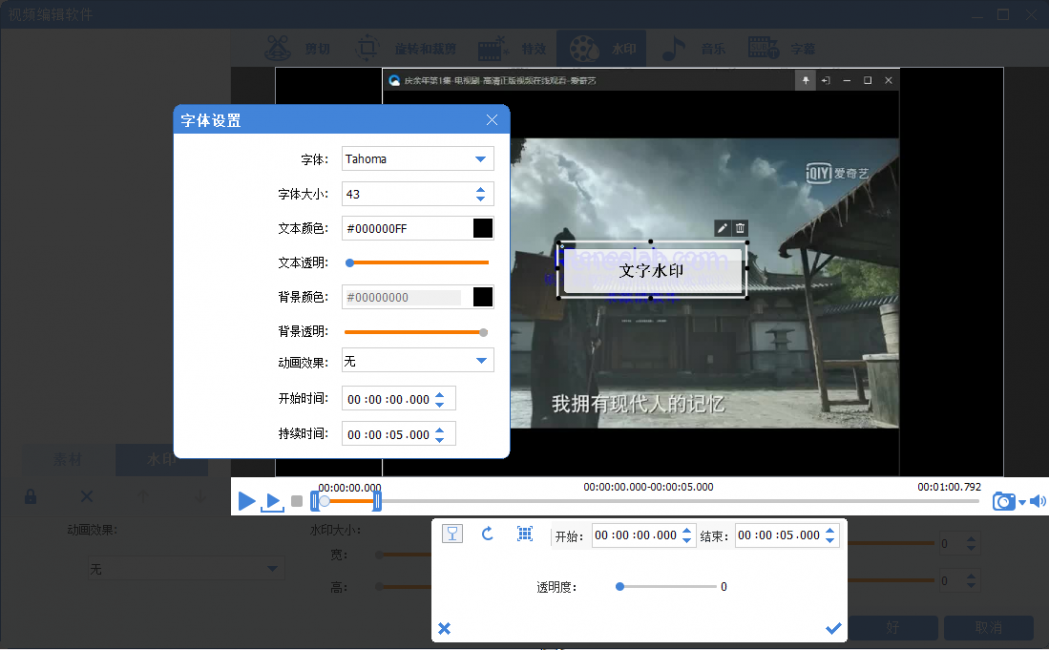Increase 开始时间 in the font dialog
This screenshot has width=1049, height=650.
[x=440, y=395]
